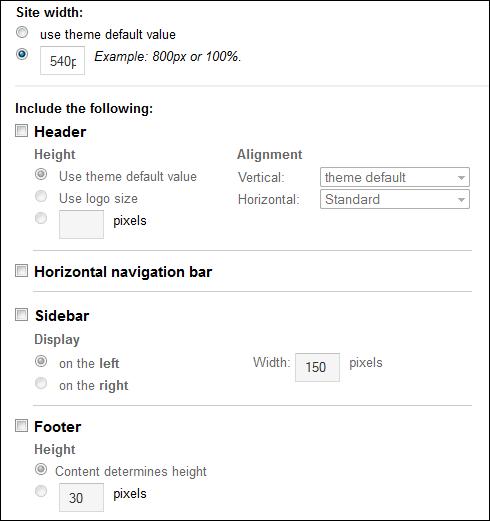Image resolution: width=490 pixels, height=521 pixels.
Task: Select the custom header pixels radio button
Action: (41, 218)
